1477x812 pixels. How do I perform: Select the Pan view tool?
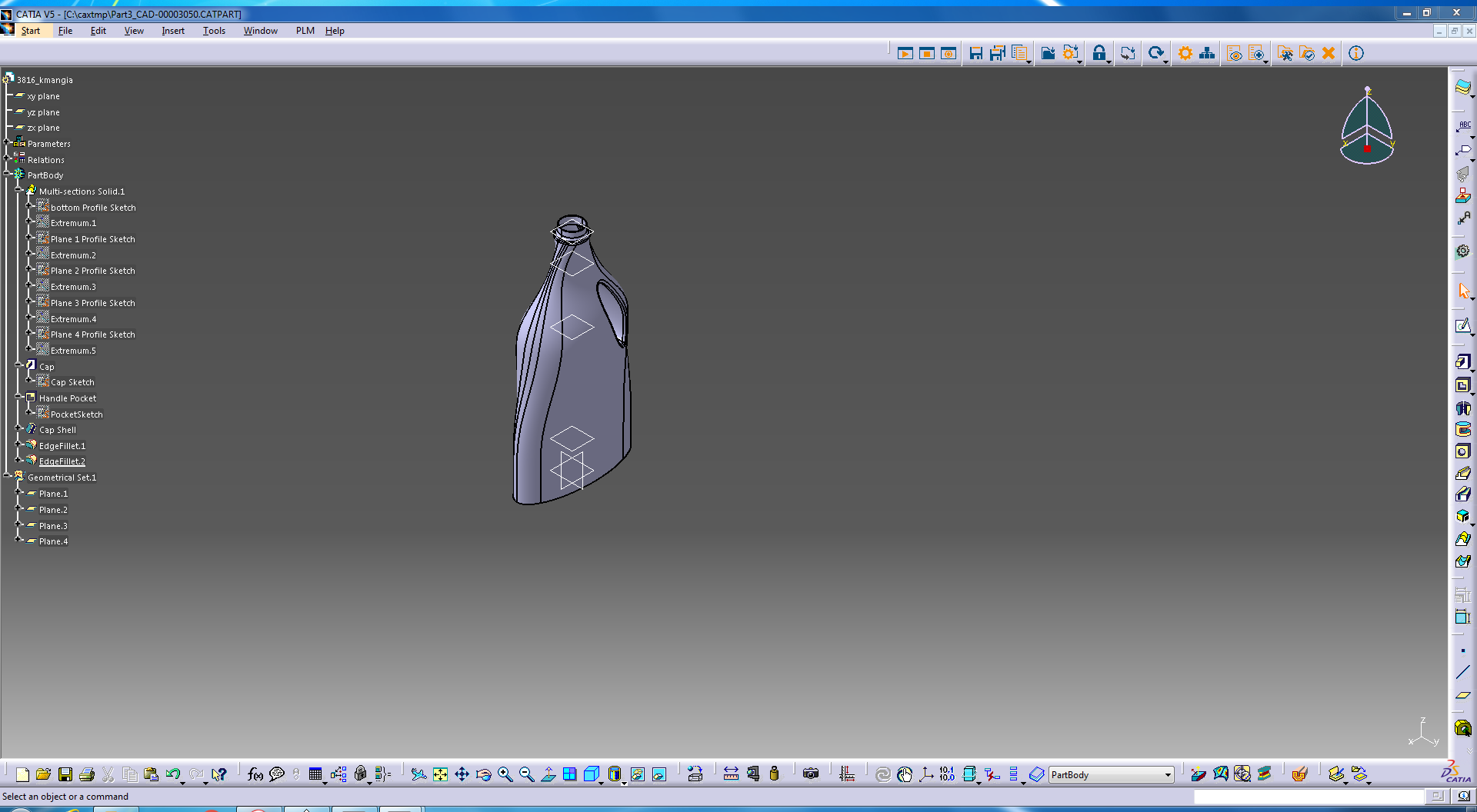(x=462, y=774)
